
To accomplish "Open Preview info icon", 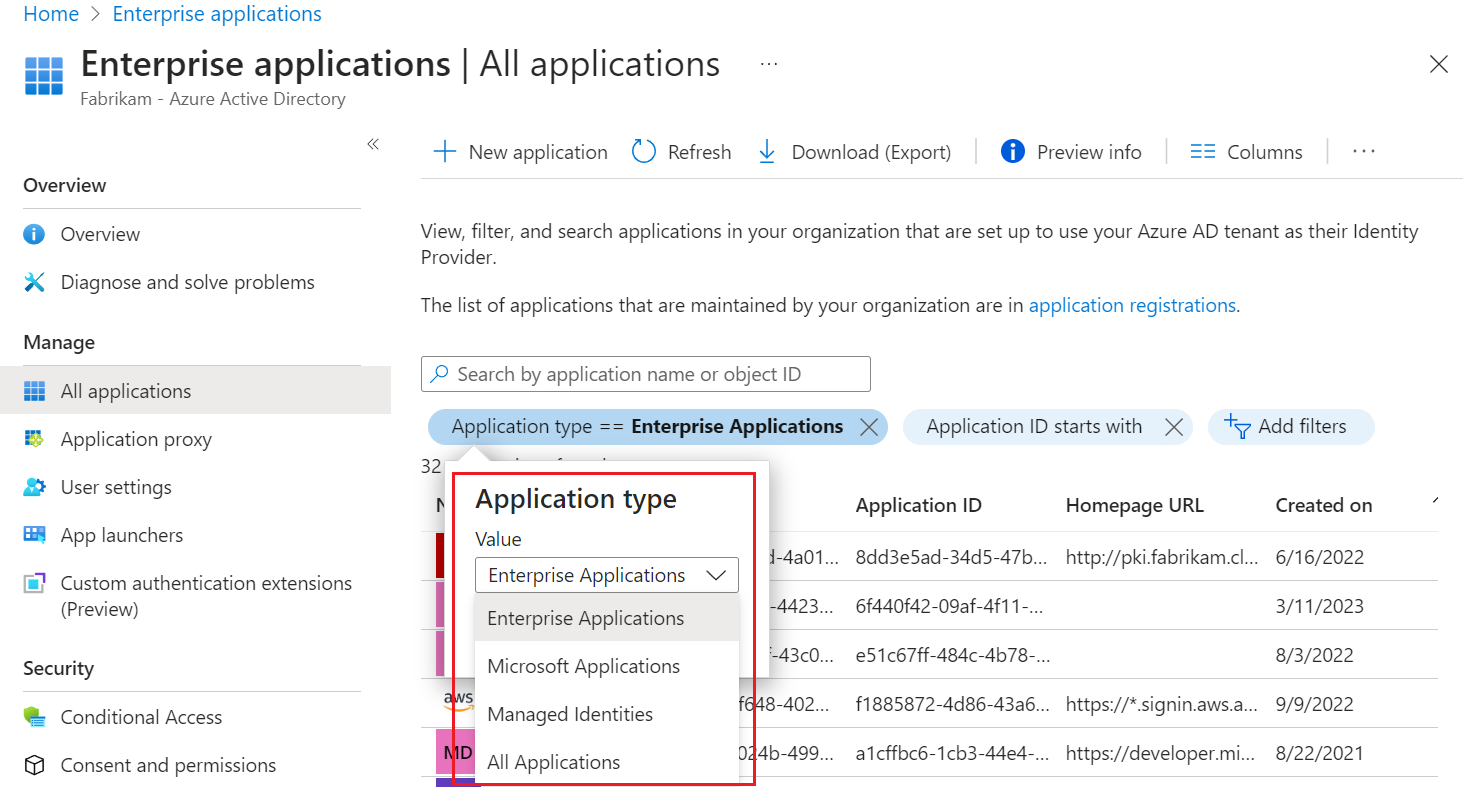I will tap(1012, 152).
